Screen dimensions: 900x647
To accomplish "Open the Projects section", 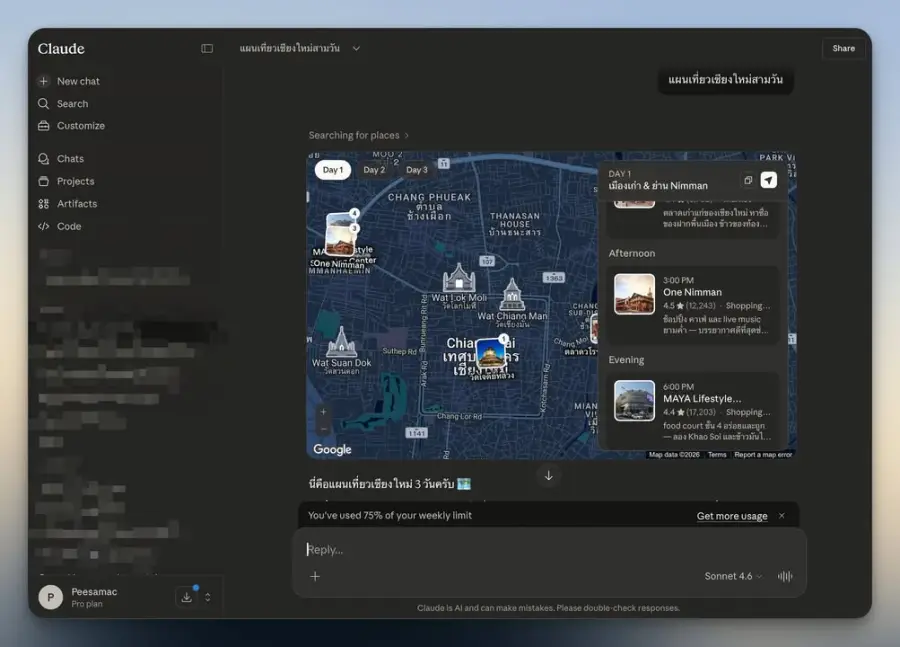I will (66, 181).
